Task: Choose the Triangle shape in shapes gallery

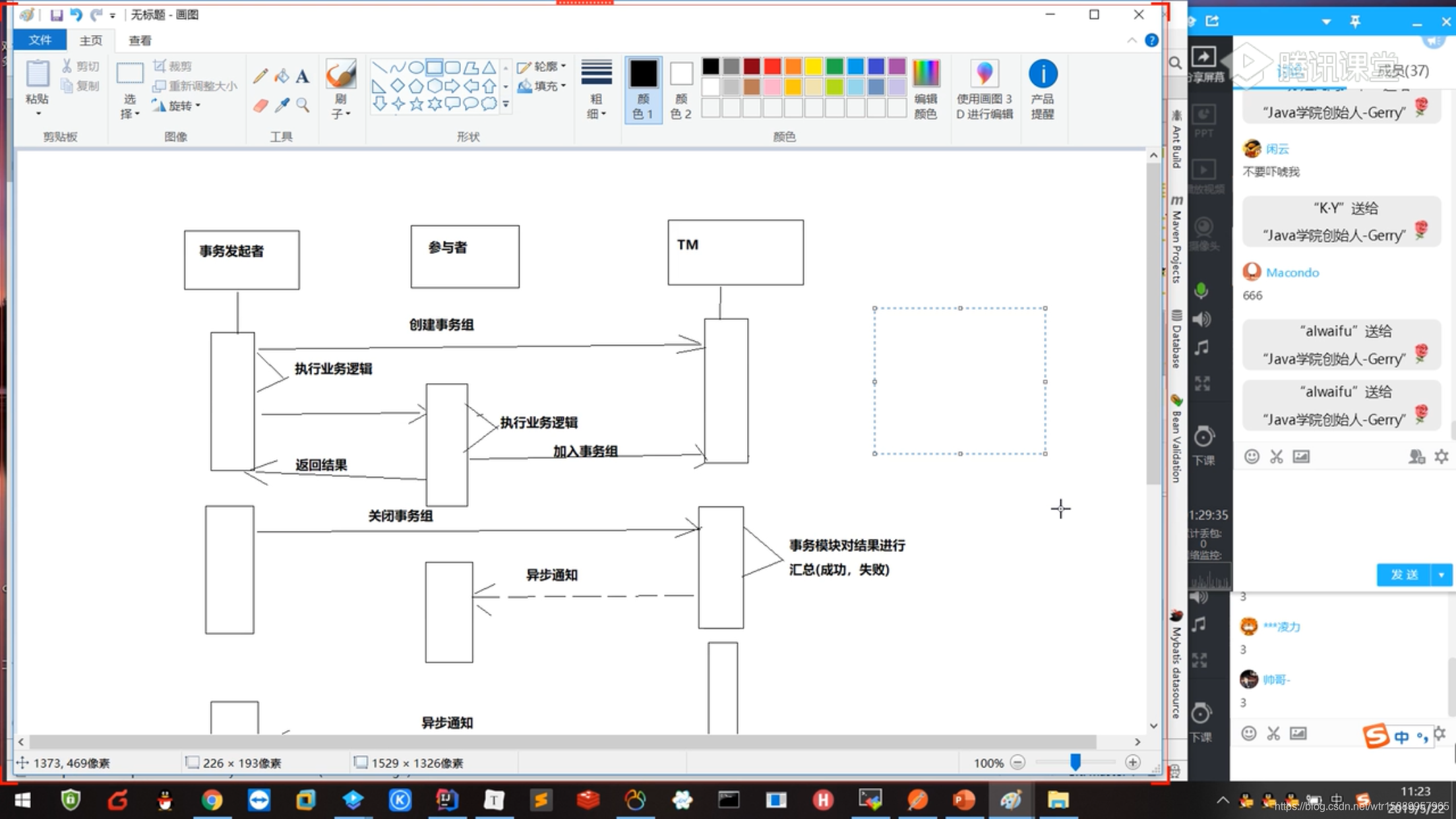Action: 489,67
